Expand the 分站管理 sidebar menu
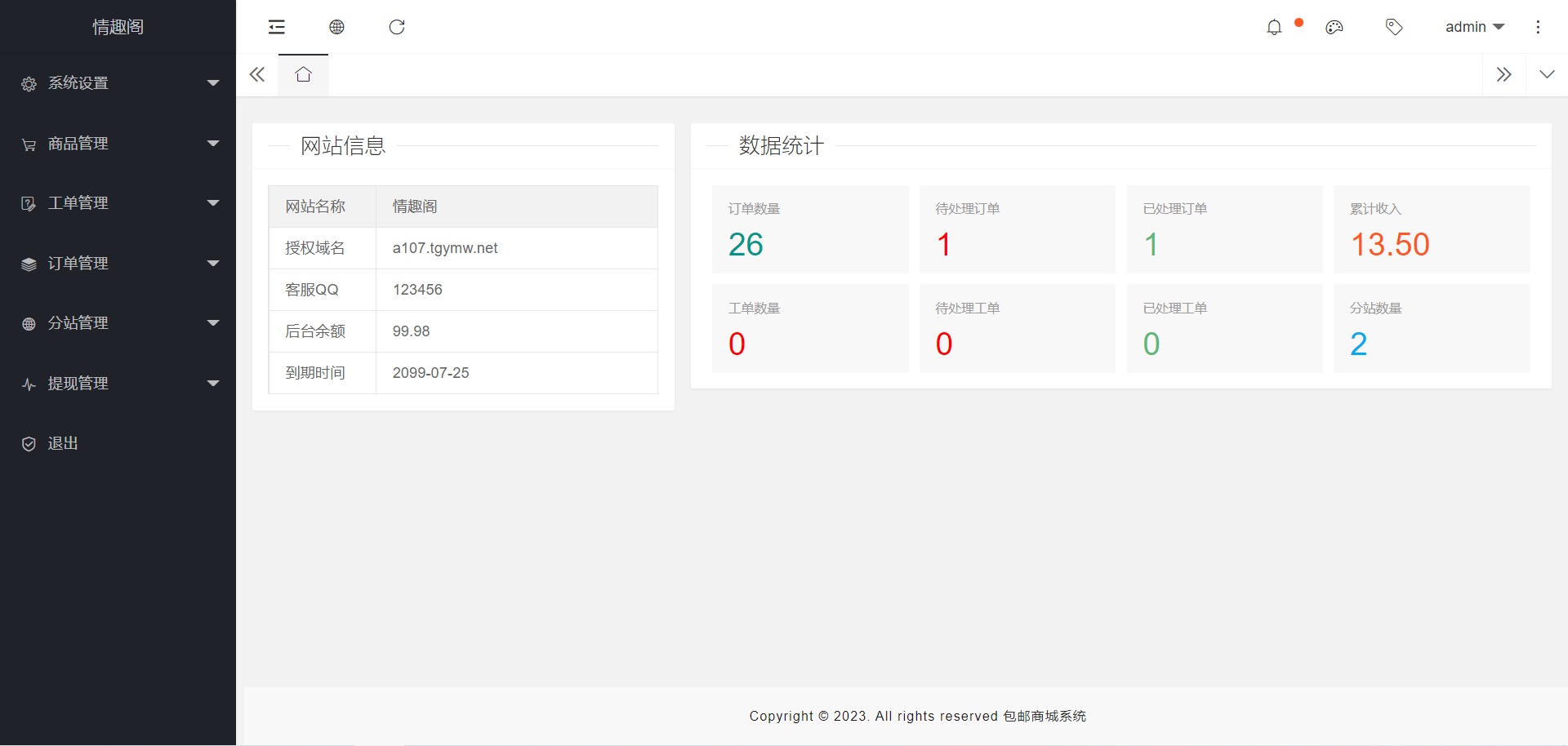This screenshot has height=746, width=1568. pyautogui.click(x=118, y=323)
